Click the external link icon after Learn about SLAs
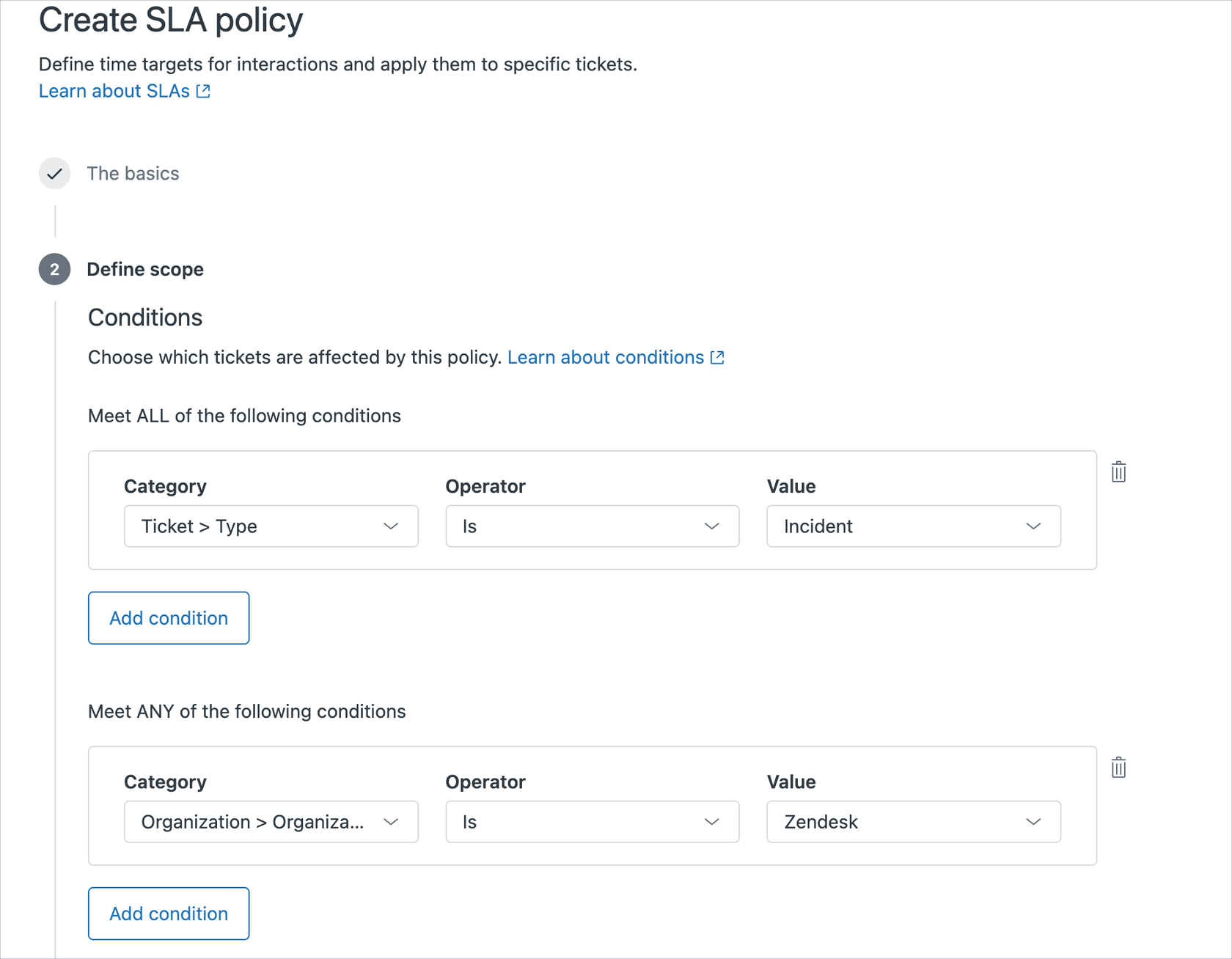The width and height of the screenshot is (1232, 959). pyautogui.click(x=203, y=91)
